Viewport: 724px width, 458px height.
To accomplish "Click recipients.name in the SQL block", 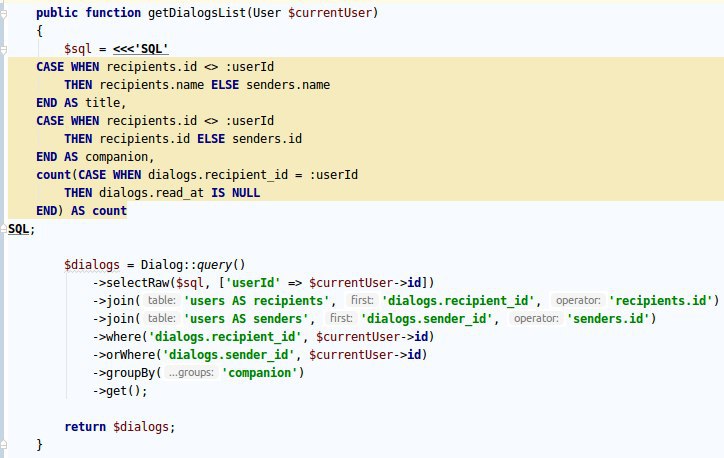I will click(151, 85).
